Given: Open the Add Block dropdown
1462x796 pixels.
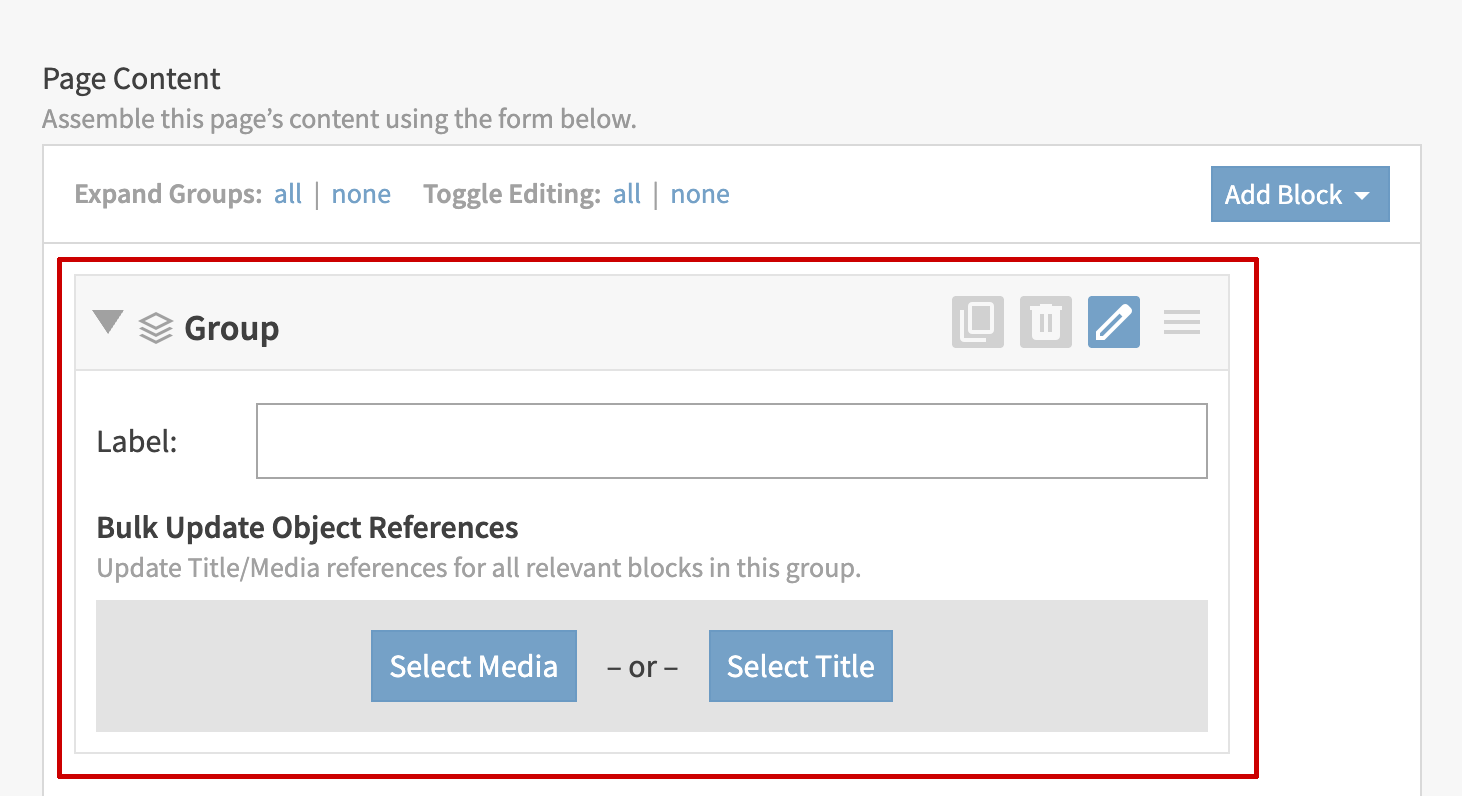Looking at the screenshot, I should [x=1299, y=194].
